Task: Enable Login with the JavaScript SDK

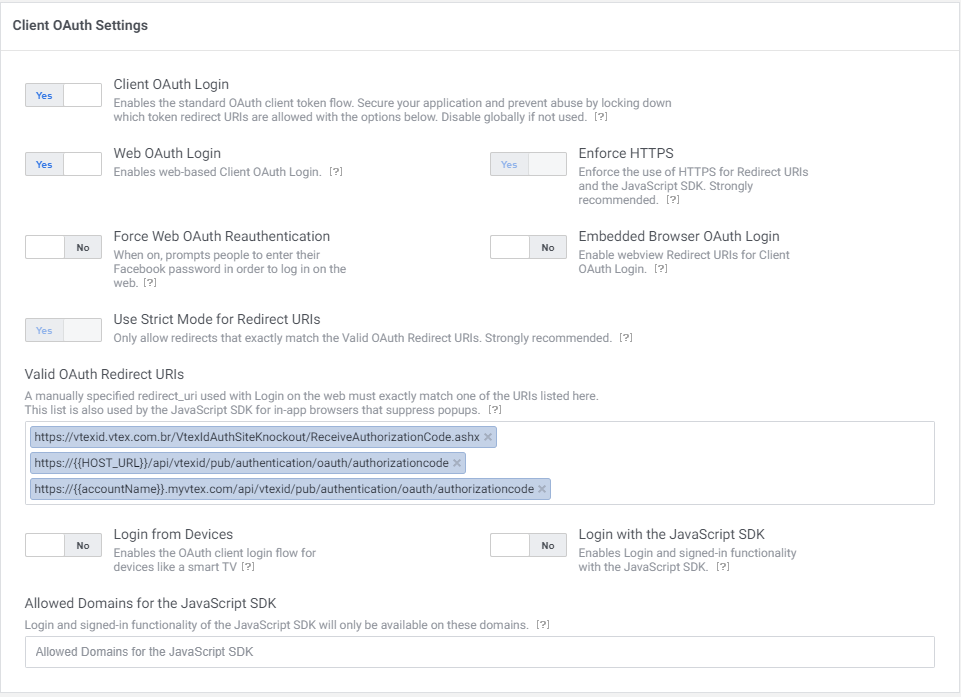Action: click(528, 545)
